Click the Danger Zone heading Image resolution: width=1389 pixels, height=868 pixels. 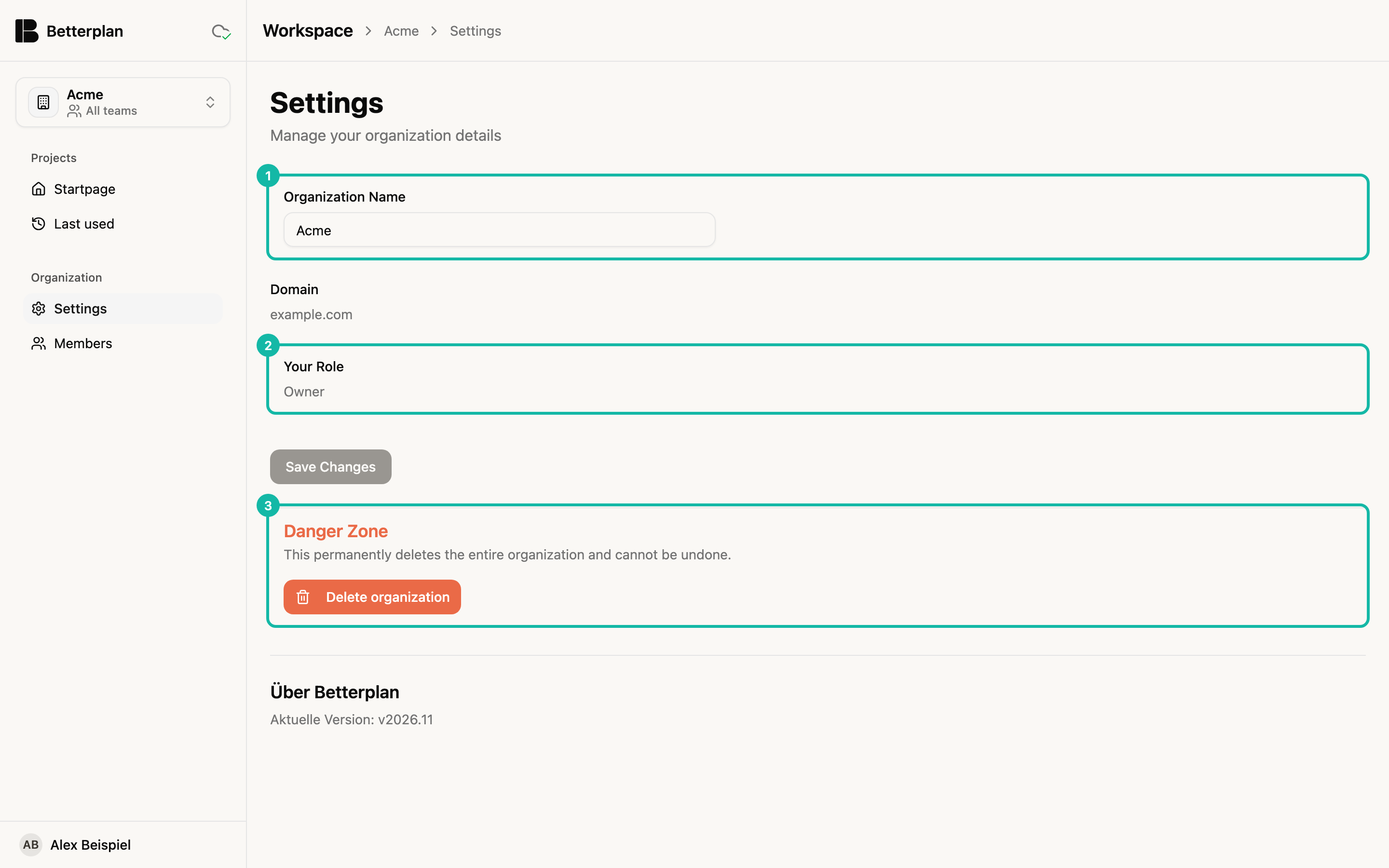click(336, 531)
